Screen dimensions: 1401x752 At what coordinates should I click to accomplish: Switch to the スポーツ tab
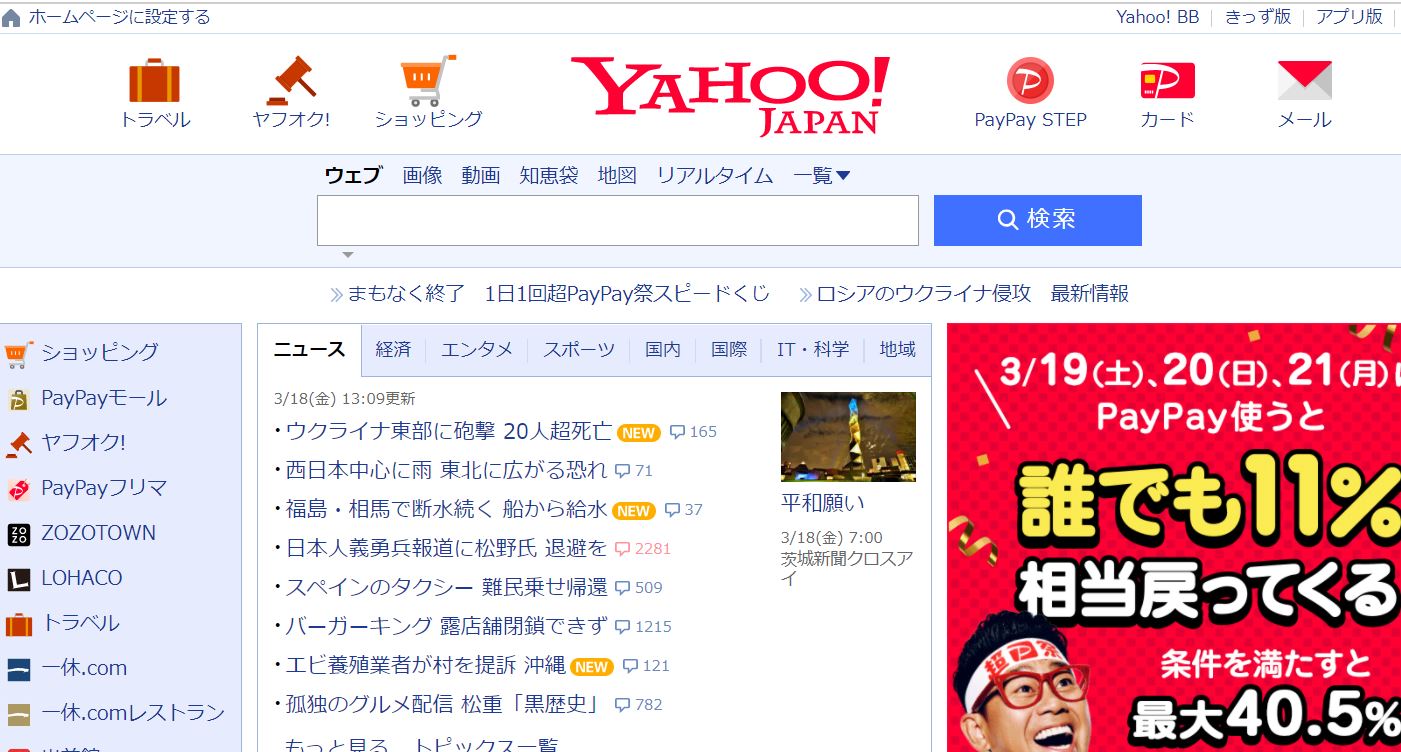click(x=579, y=350)
